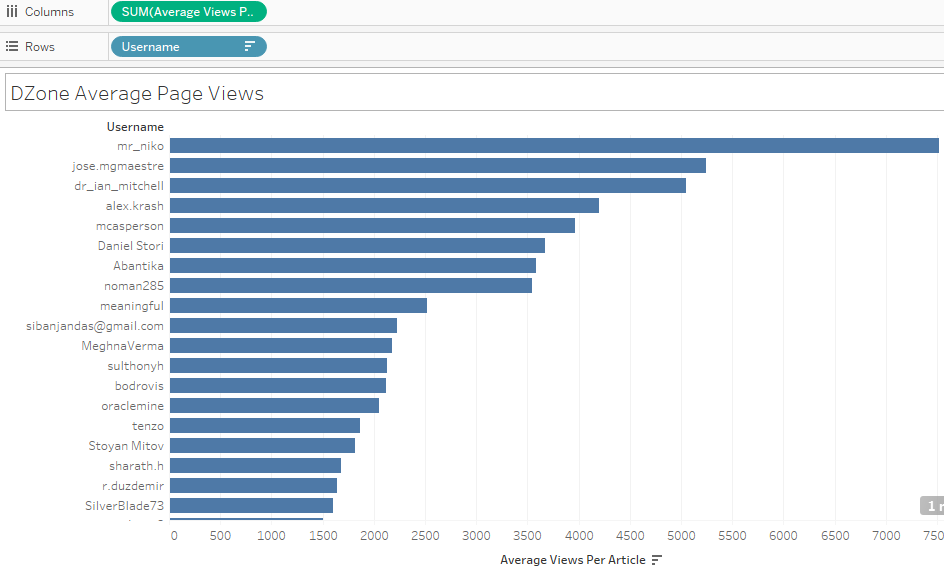Select the oraclemine bar
This screenshot has width=944, height=571.
click(x=274, y=405)
